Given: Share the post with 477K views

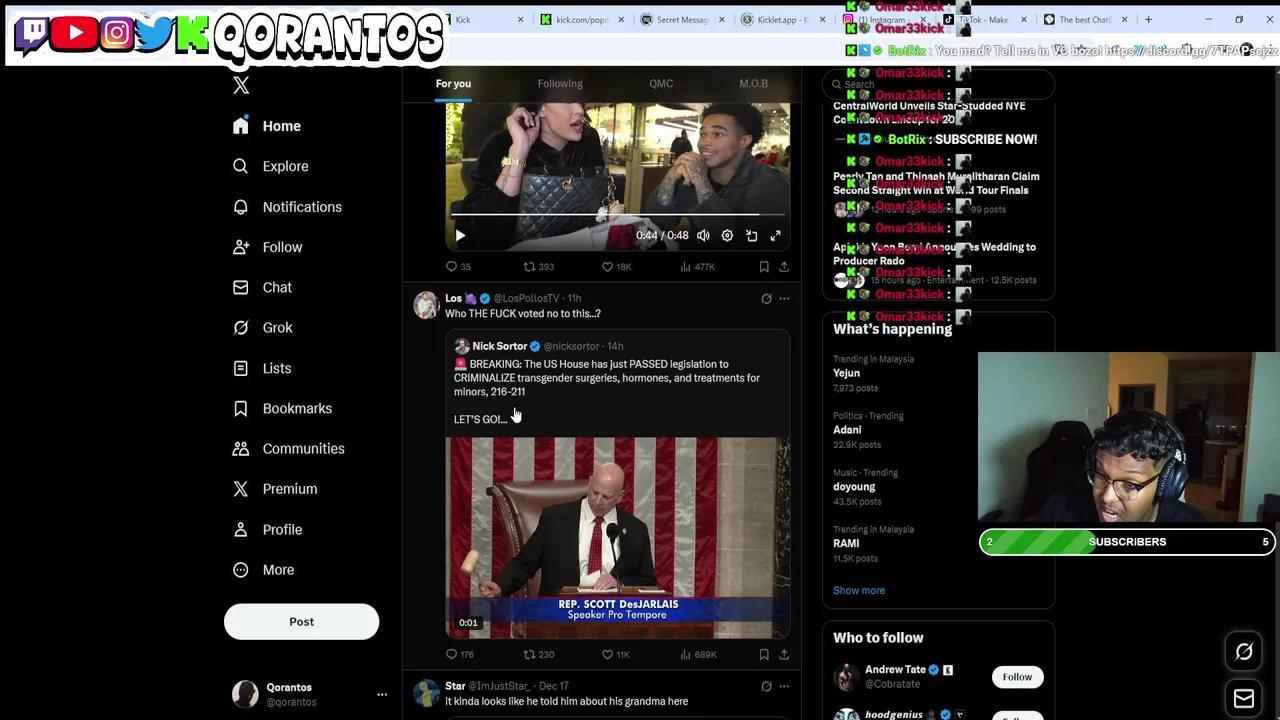Looking at the screenshot, I should (x=784, y=267).
